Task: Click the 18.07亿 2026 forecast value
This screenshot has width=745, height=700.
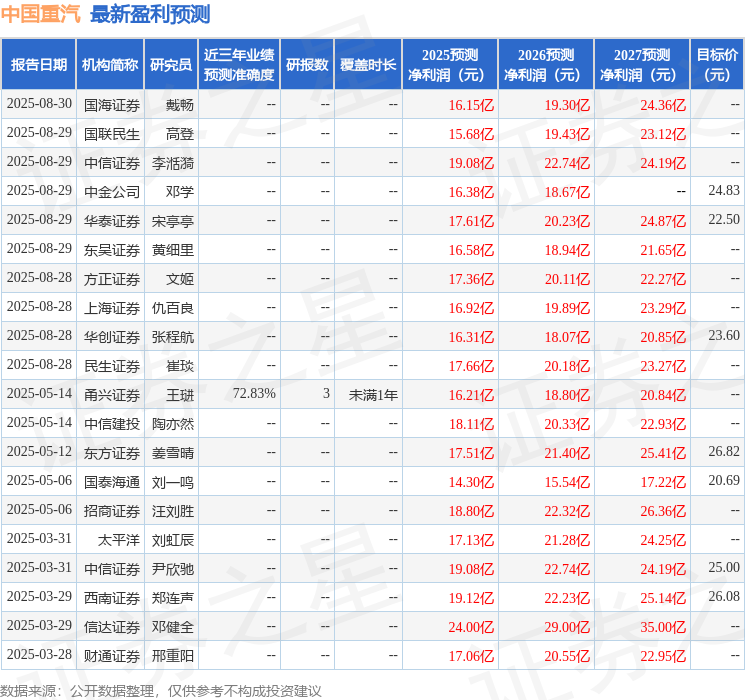Action: point(567,337)
